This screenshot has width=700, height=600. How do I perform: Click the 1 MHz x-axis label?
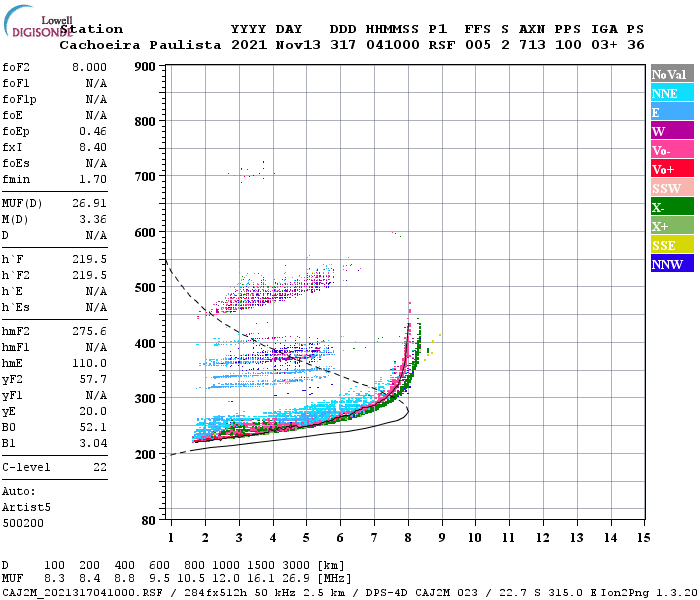pyautogui.click(x=171, y=538)
